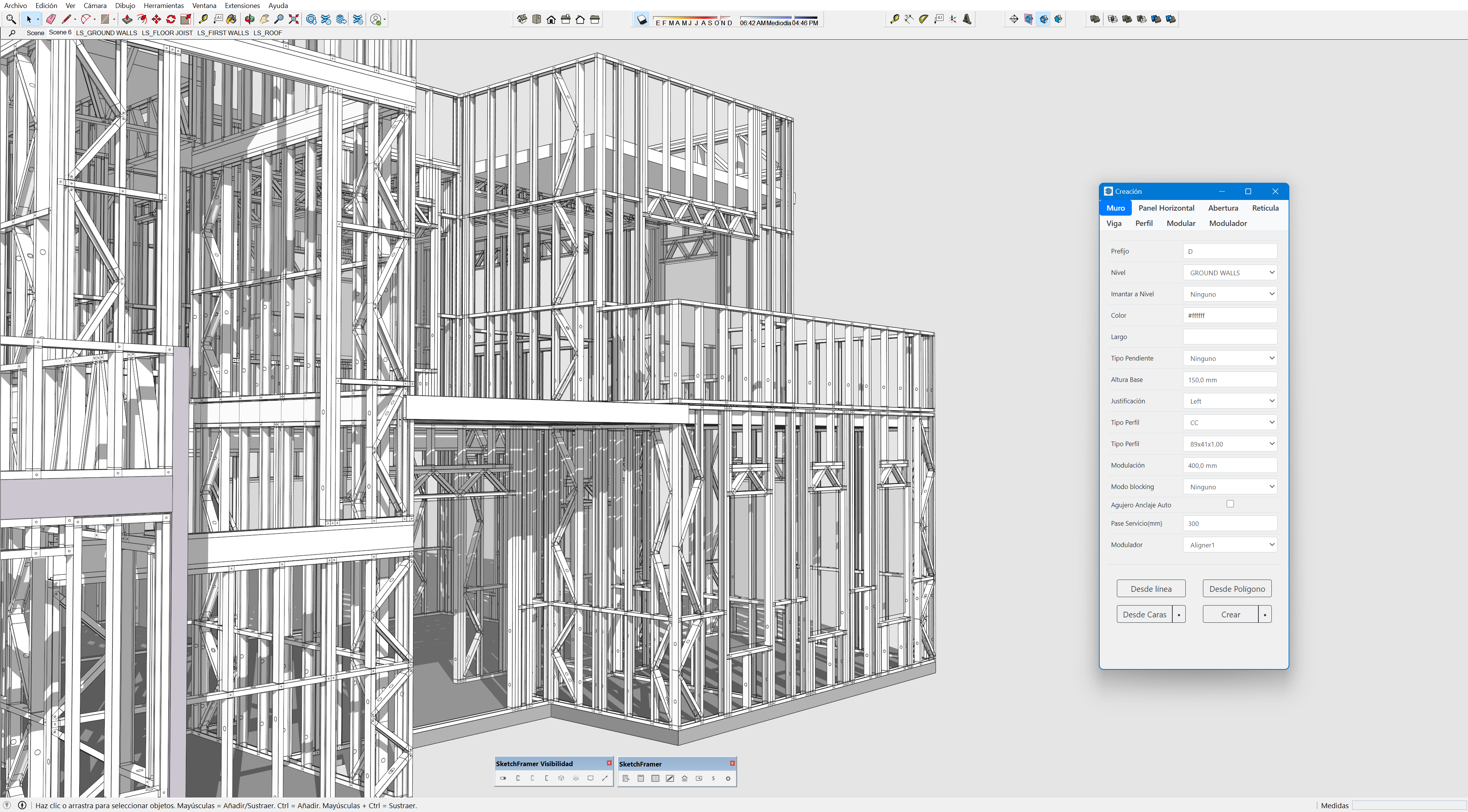The height and width of the screenshot is (812, 1468).
Task: Open the Extensiones menu
Action: (x=242, y=6)
